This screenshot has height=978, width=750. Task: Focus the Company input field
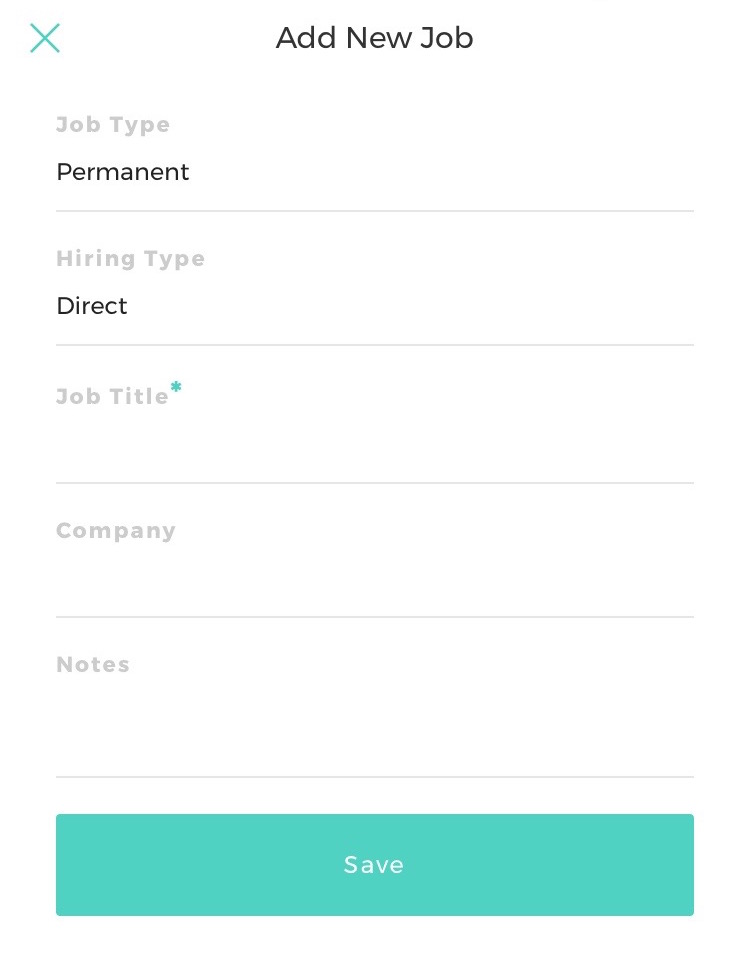point(374,580)
